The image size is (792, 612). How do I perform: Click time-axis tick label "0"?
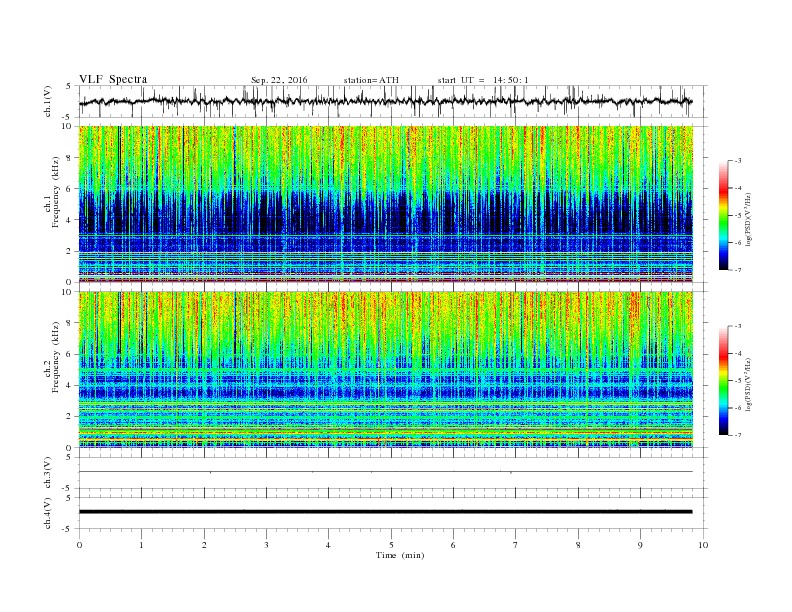[x=79, y=545]
